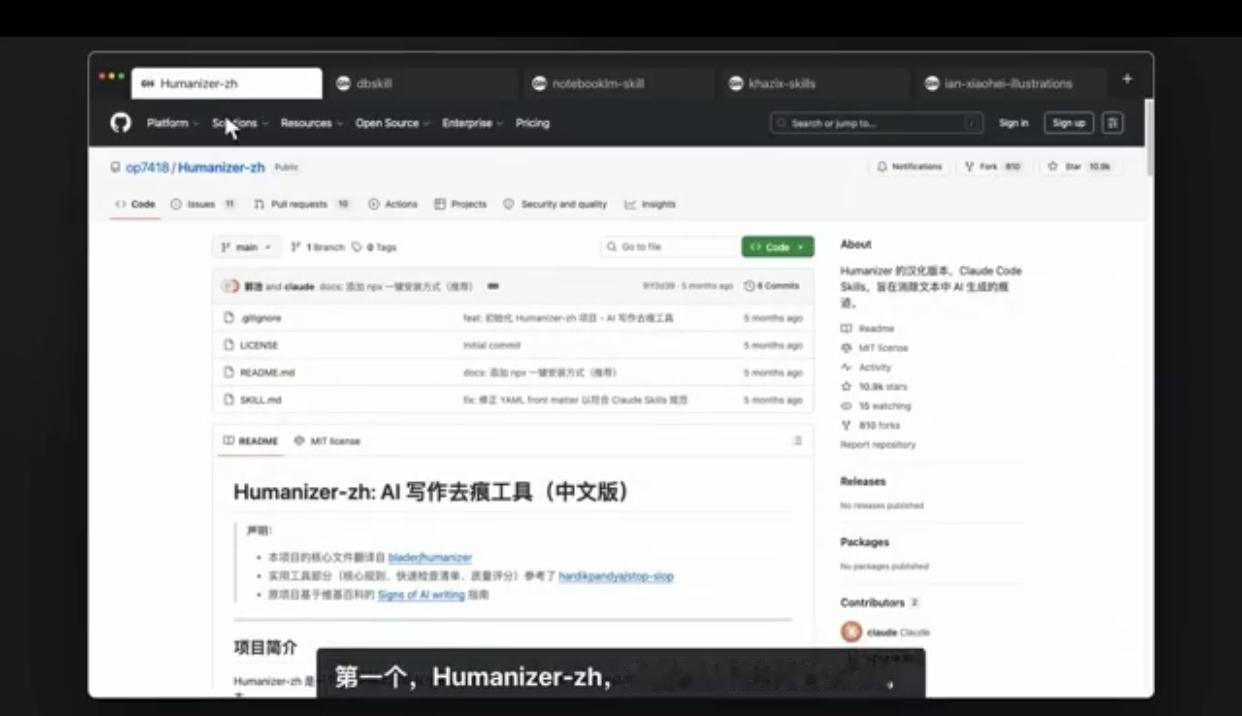Open the LICENSE file
Screen dimensions: 1242x716
[259, 345]
